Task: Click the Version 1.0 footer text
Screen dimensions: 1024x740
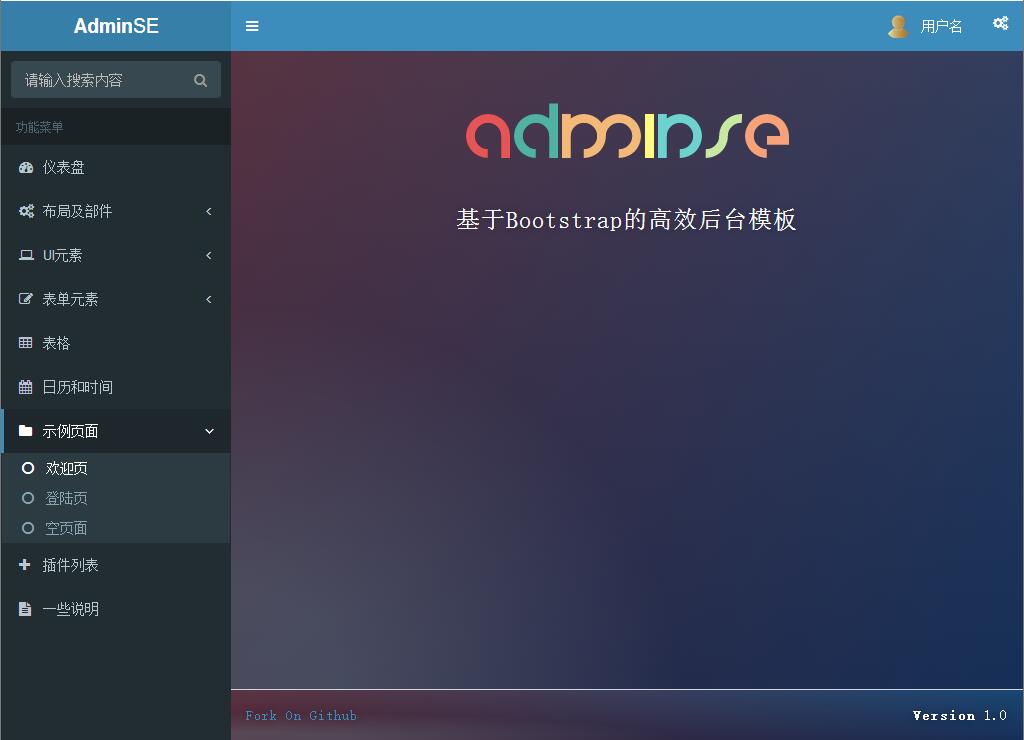Action: (x=959, y=716)
